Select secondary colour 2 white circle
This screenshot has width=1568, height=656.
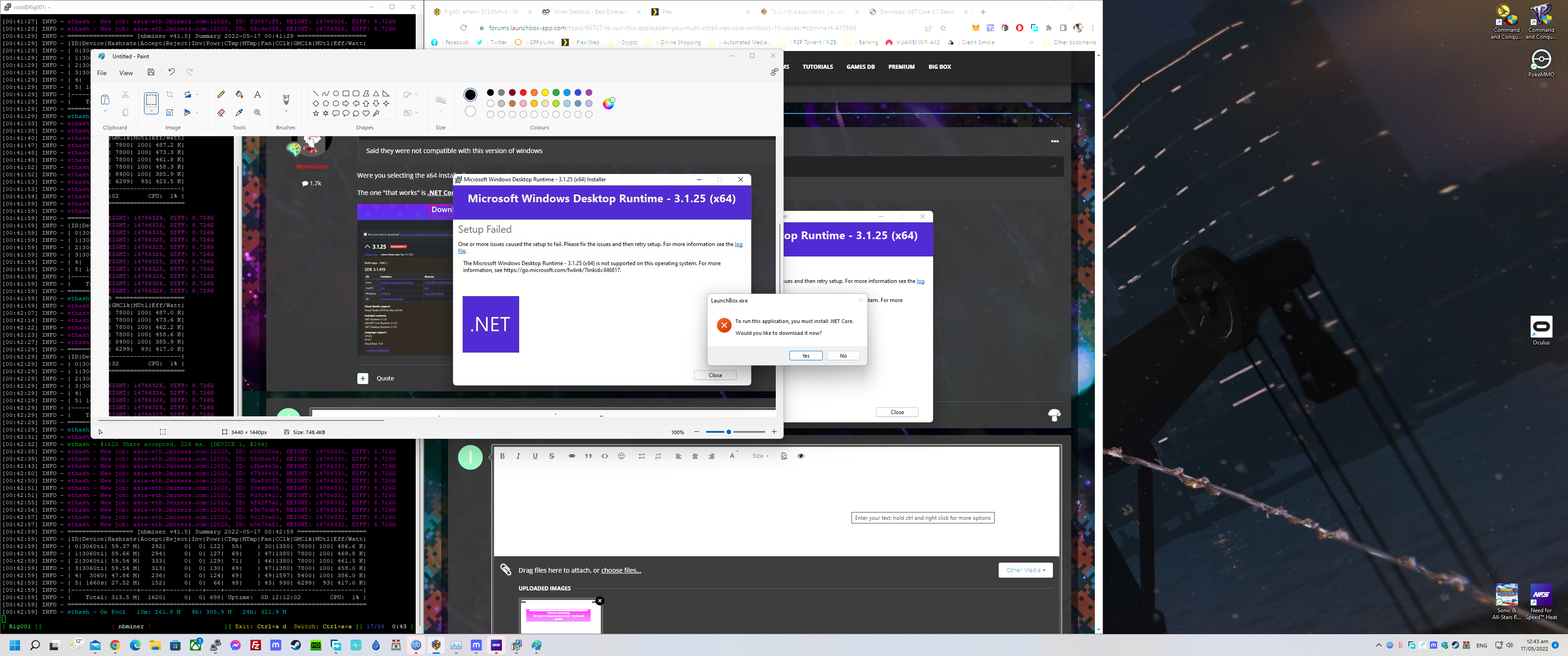point(470,111)
